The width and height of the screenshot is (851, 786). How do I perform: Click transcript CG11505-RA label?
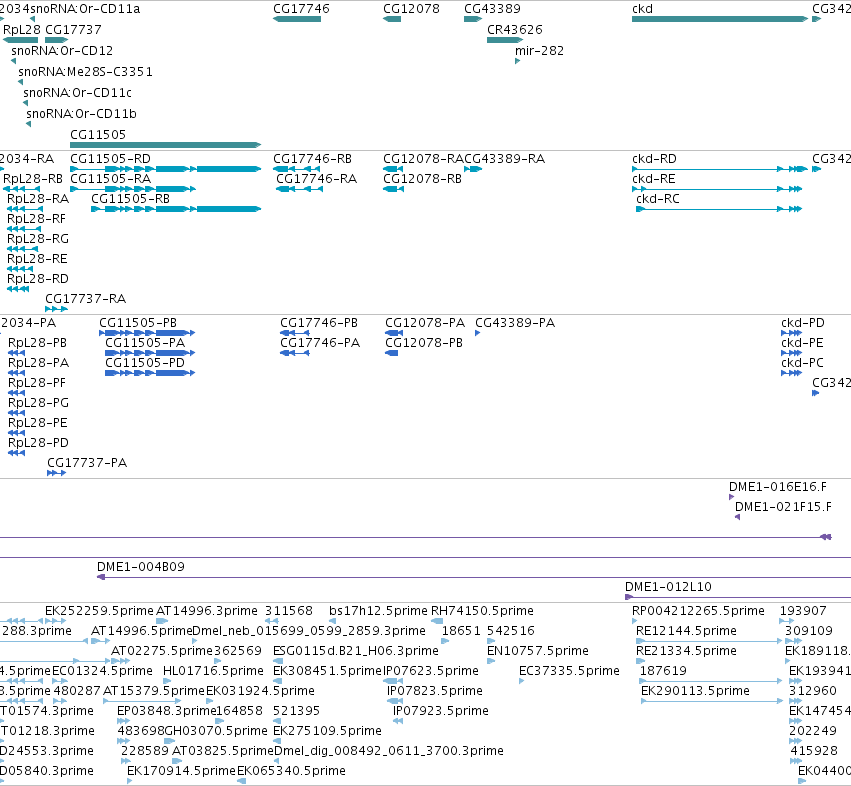click(x=111, y=179)
